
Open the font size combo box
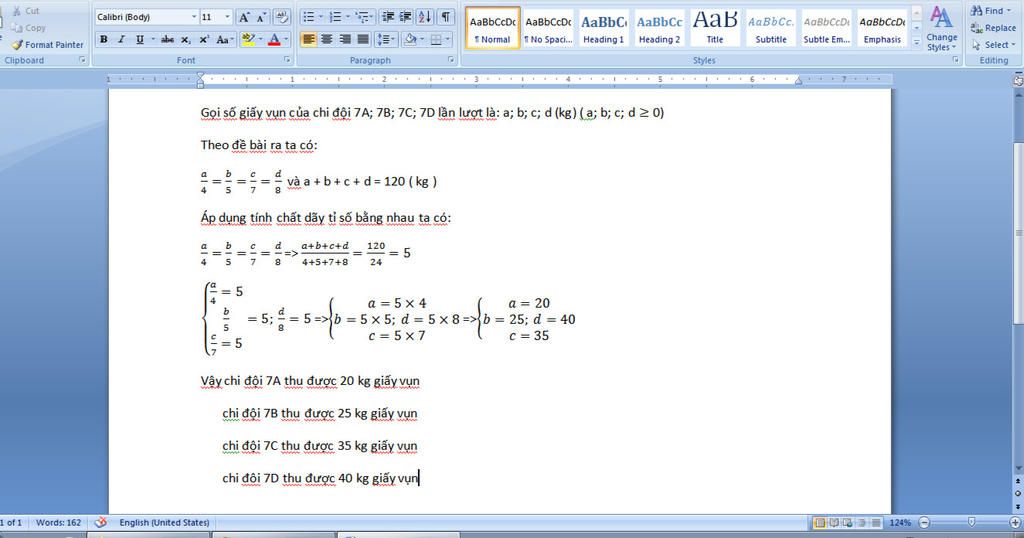coord(216,17)
